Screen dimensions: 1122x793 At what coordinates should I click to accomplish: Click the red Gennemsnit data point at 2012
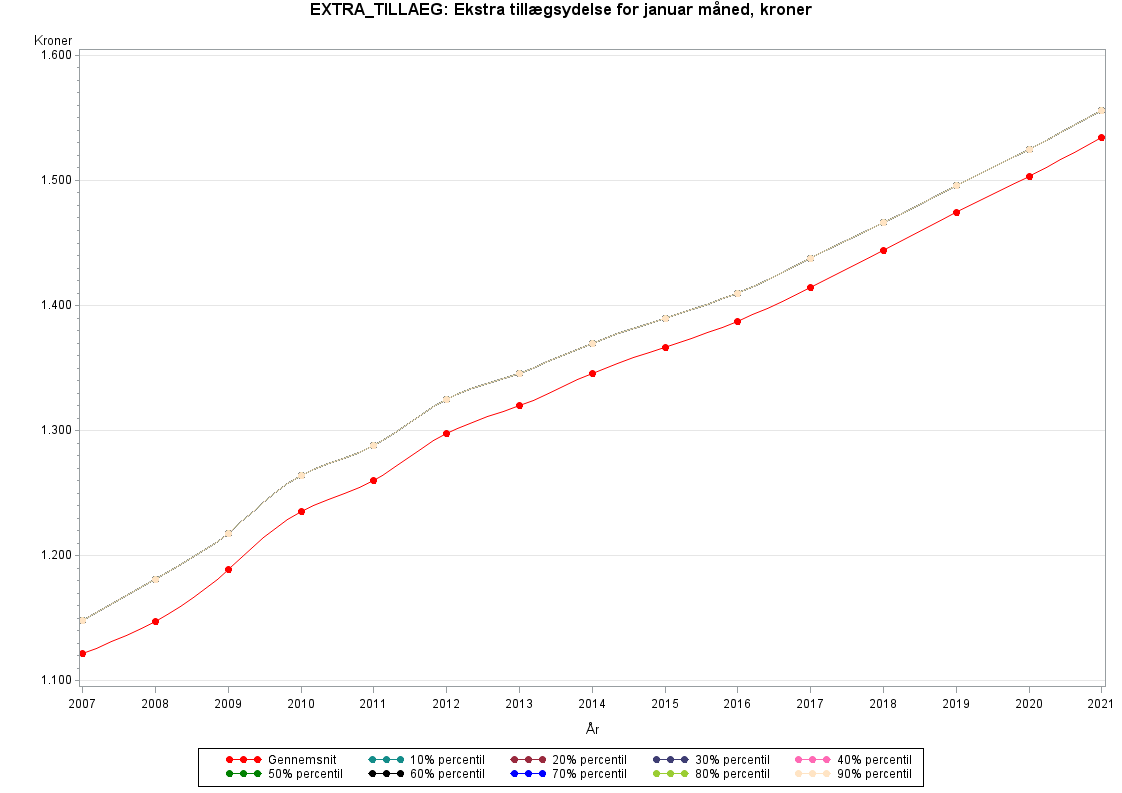[x=446, y=433]
